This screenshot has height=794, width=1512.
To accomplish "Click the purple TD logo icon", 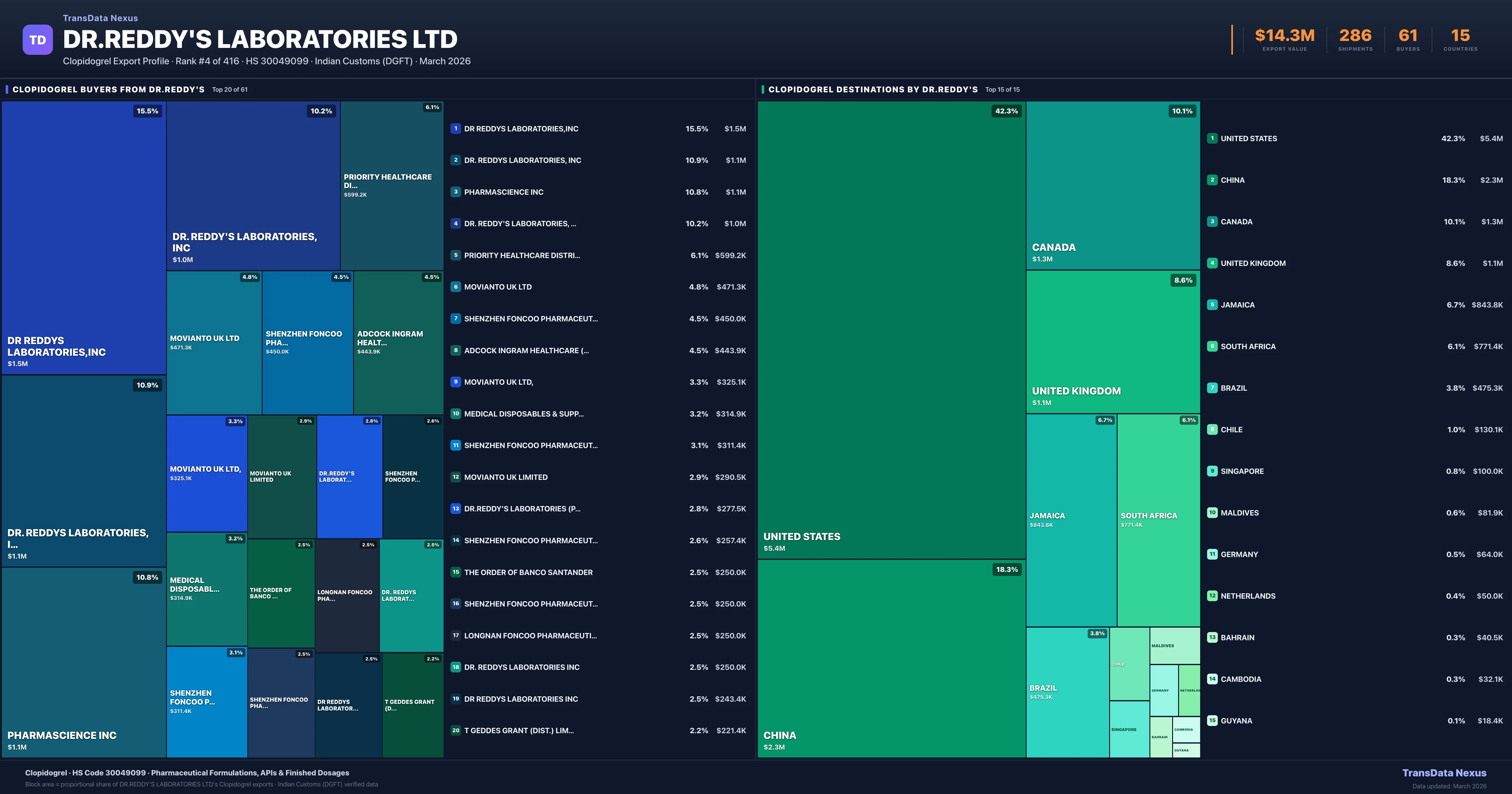I will point(37,40).
